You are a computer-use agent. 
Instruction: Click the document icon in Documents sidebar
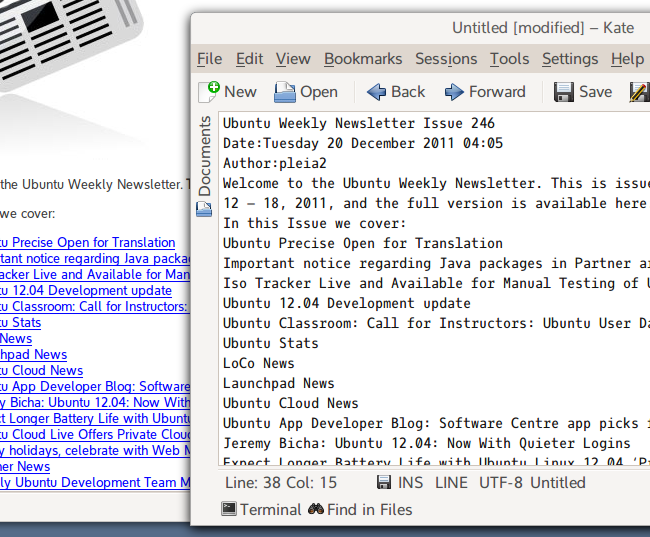(x=204, y=209)
